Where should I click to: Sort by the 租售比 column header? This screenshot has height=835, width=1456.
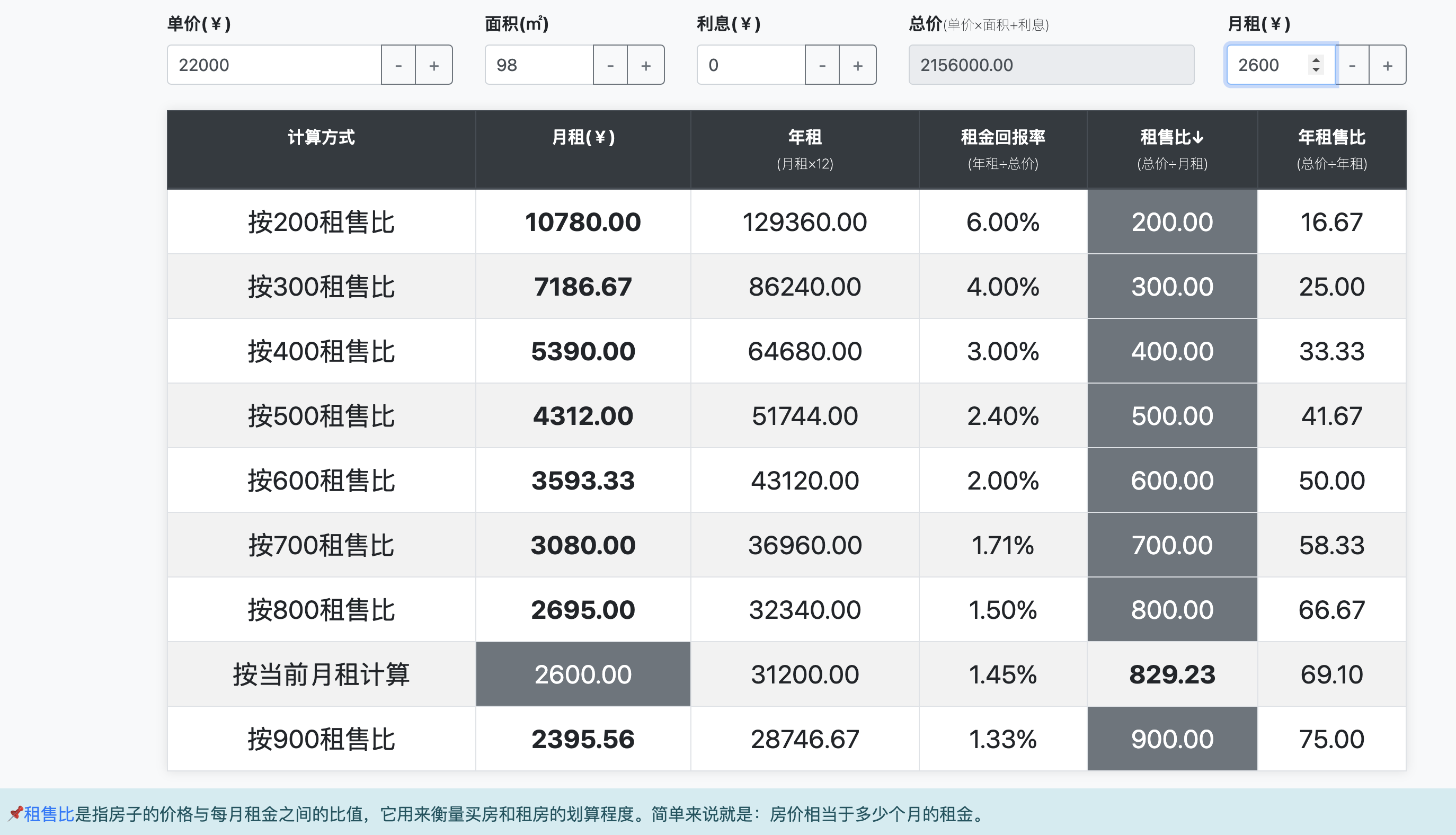[x=1171, y=138]
